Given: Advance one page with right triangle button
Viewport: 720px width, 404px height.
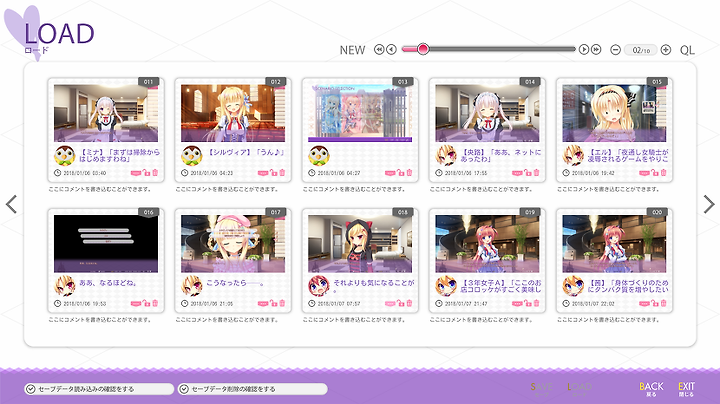Looking at the screenshot, I should 584,50.
